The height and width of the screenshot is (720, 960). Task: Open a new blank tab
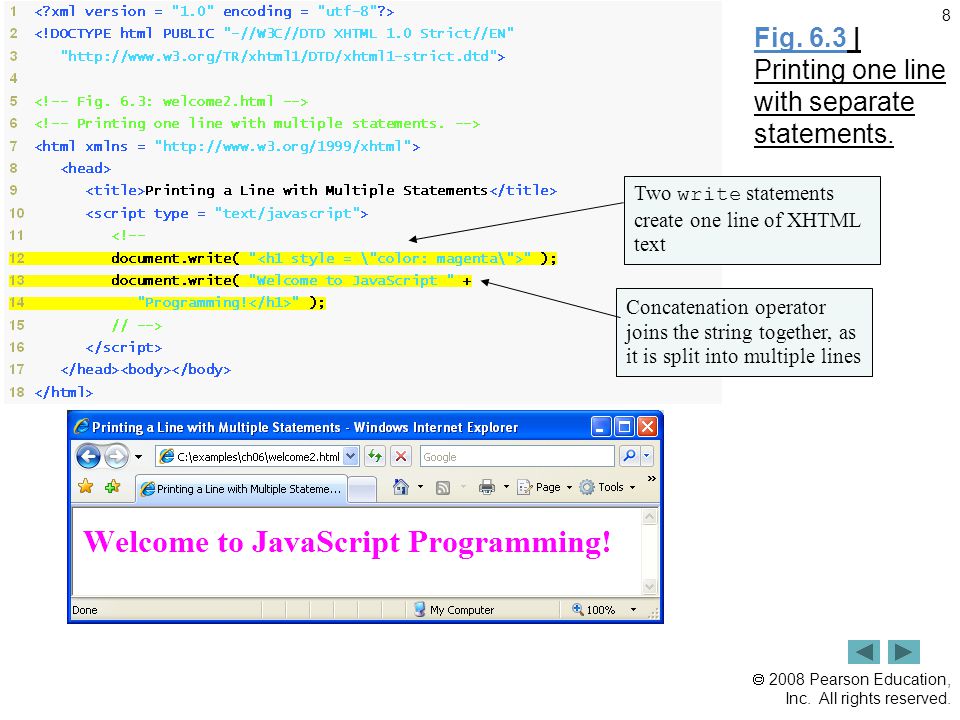point(361,490)
